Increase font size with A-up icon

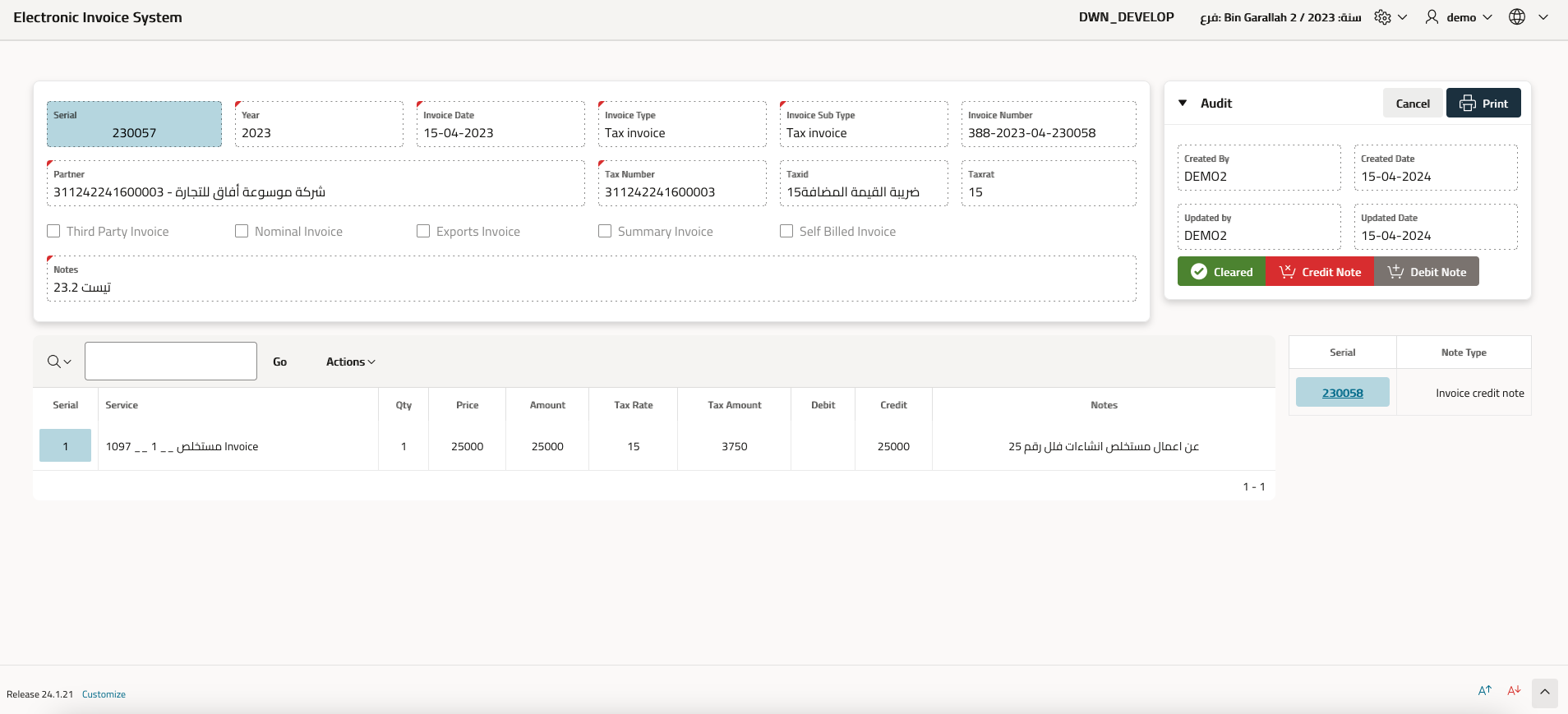[1485, 691]
